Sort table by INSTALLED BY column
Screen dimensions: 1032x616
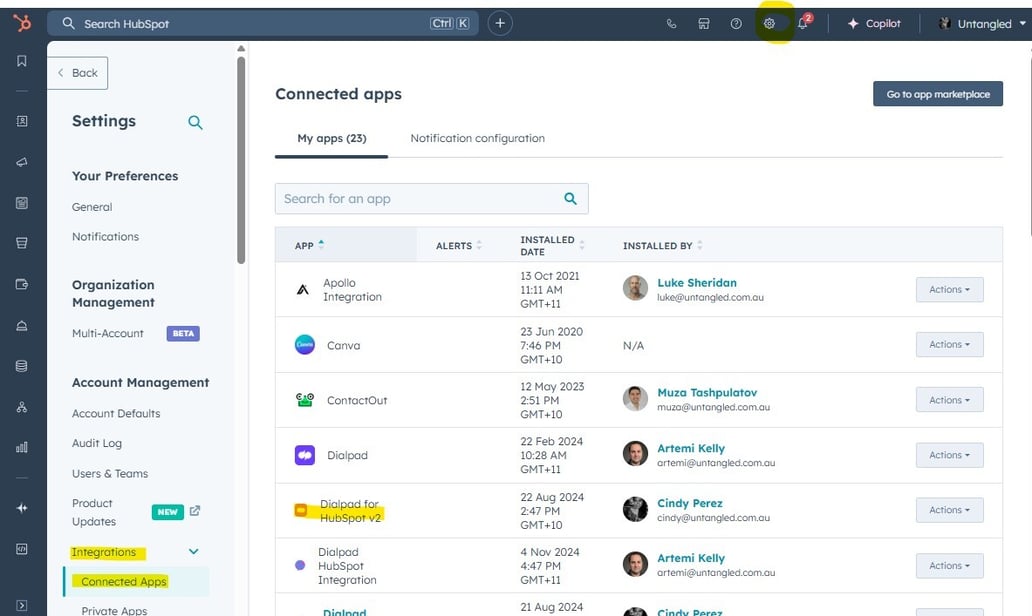pyautogui.click(x=663, y=245)
